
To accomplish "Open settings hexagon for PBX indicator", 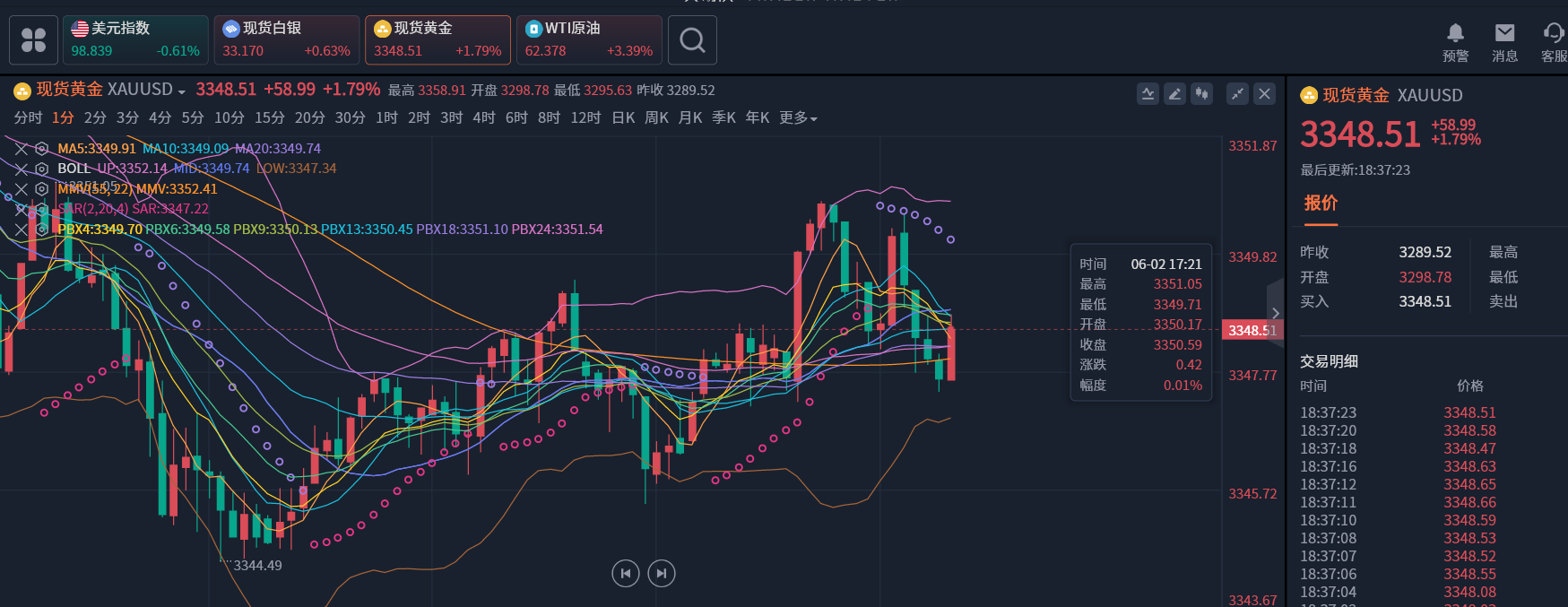I will (41, 230).
